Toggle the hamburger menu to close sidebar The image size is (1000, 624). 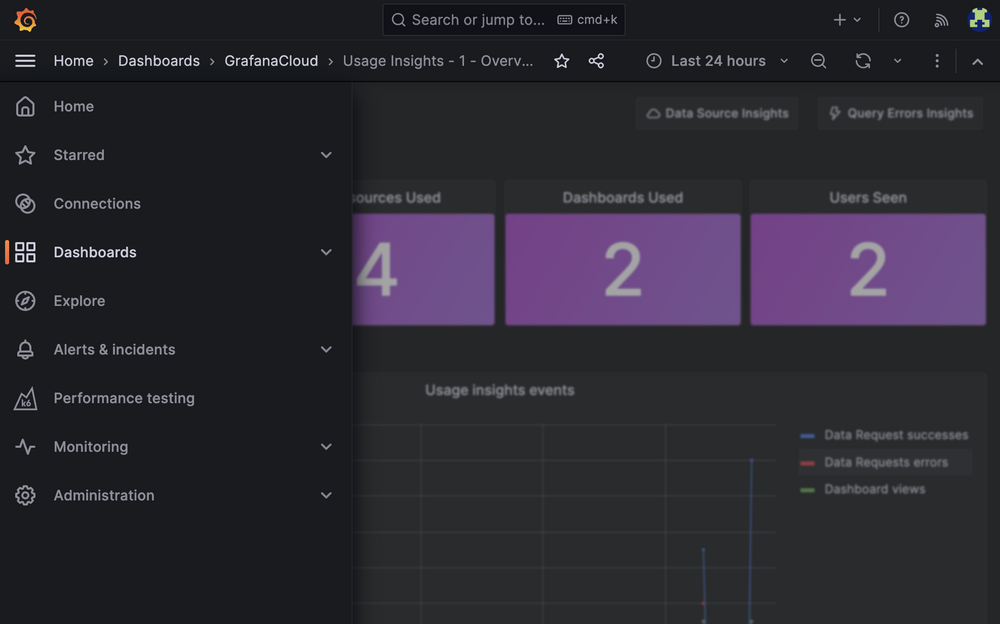click(x=25, y=60)
